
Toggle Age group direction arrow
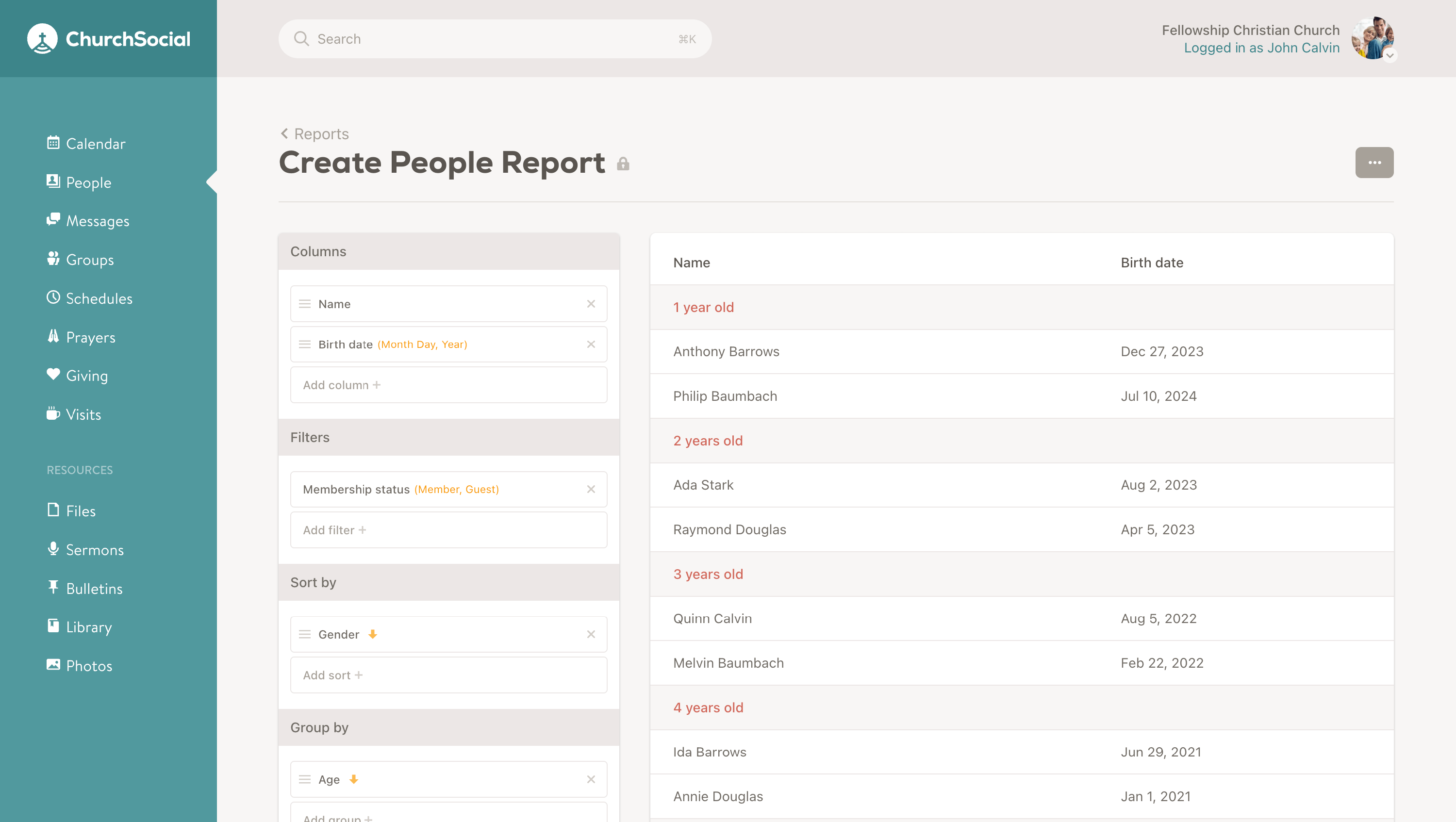[354, 779]
